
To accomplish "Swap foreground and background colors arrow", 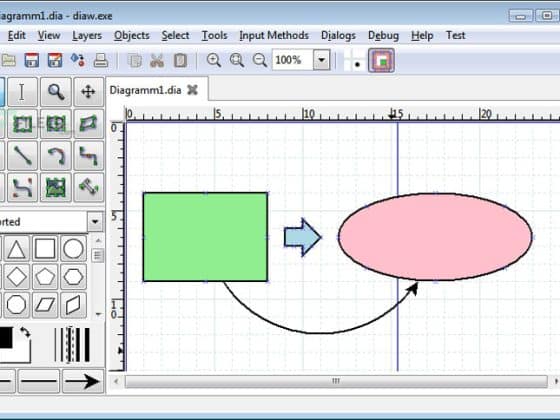I will click(x=25, y=332).
